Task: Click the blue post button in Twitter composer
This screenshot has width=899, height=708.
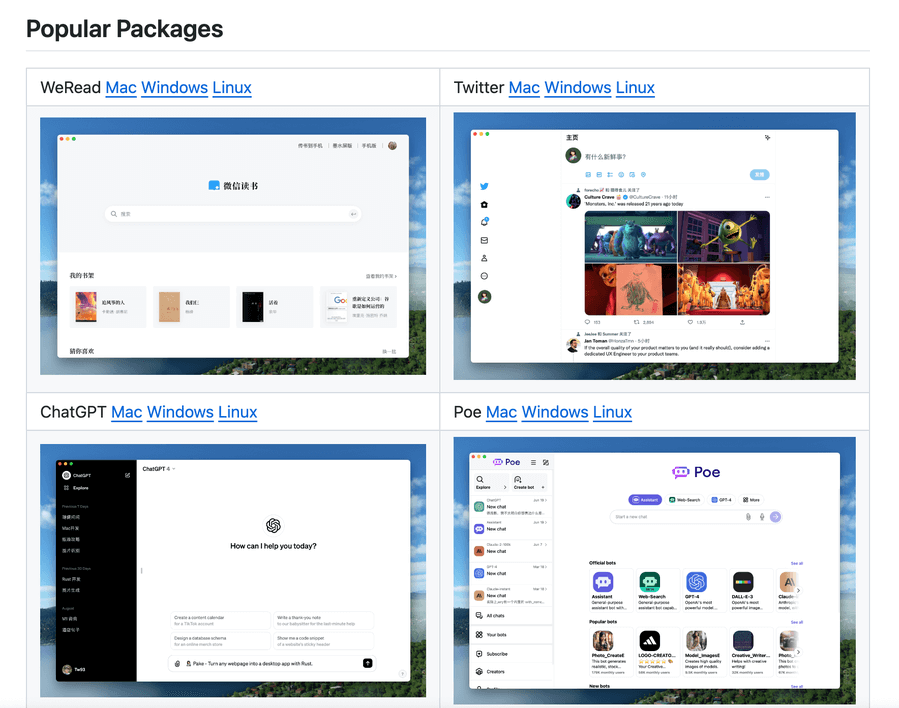Action: [x=759, y=174]
